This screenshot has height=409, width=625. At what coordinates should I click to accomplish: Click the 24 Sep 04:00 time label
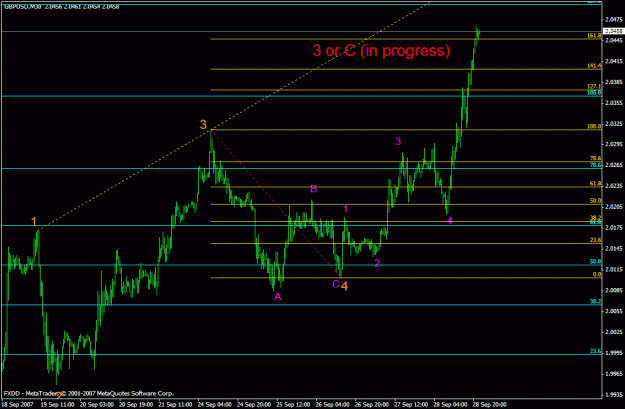tap(215, 404)
